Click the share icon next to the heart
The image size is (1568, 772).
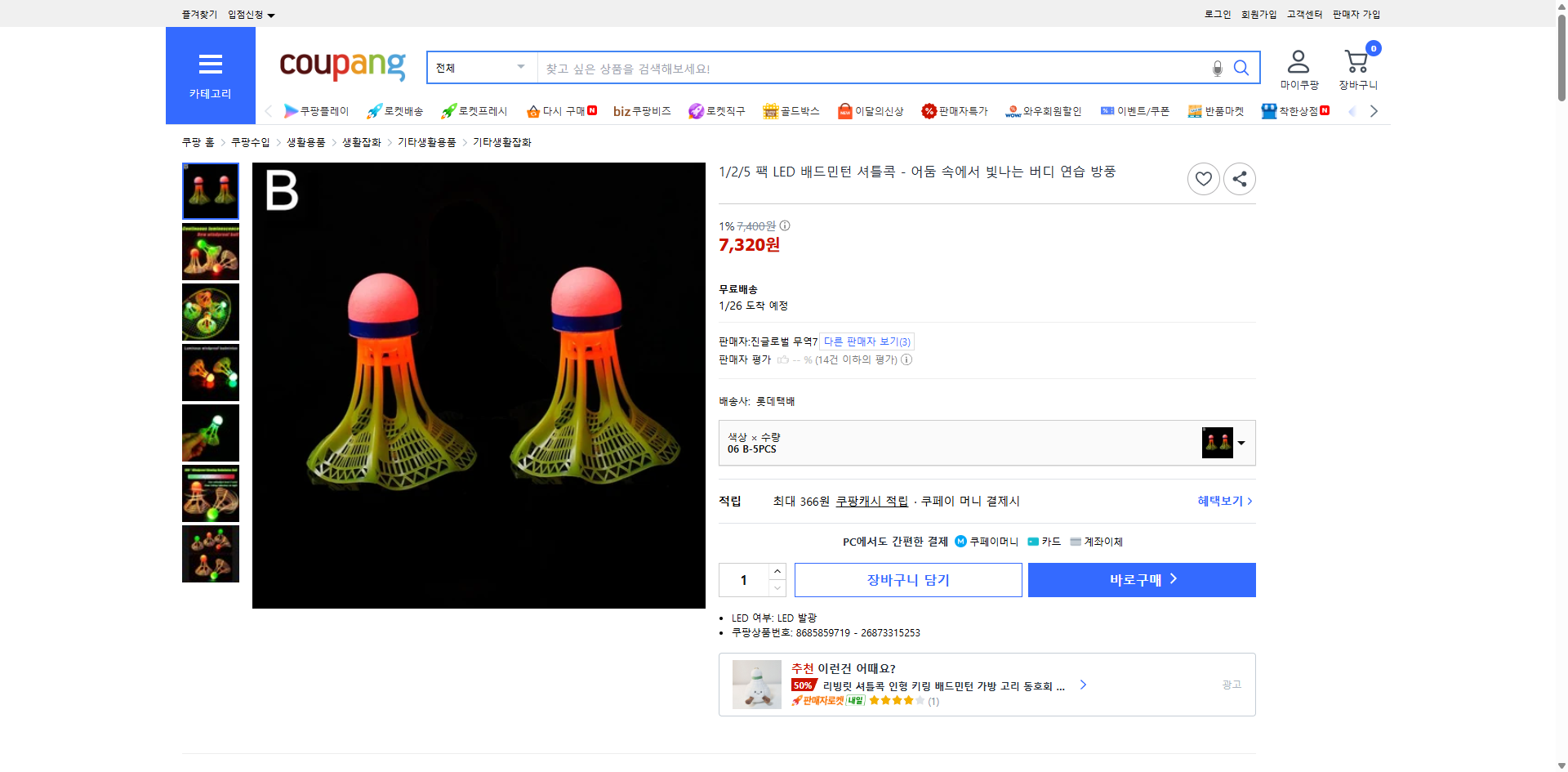(x=1239, y=178)
